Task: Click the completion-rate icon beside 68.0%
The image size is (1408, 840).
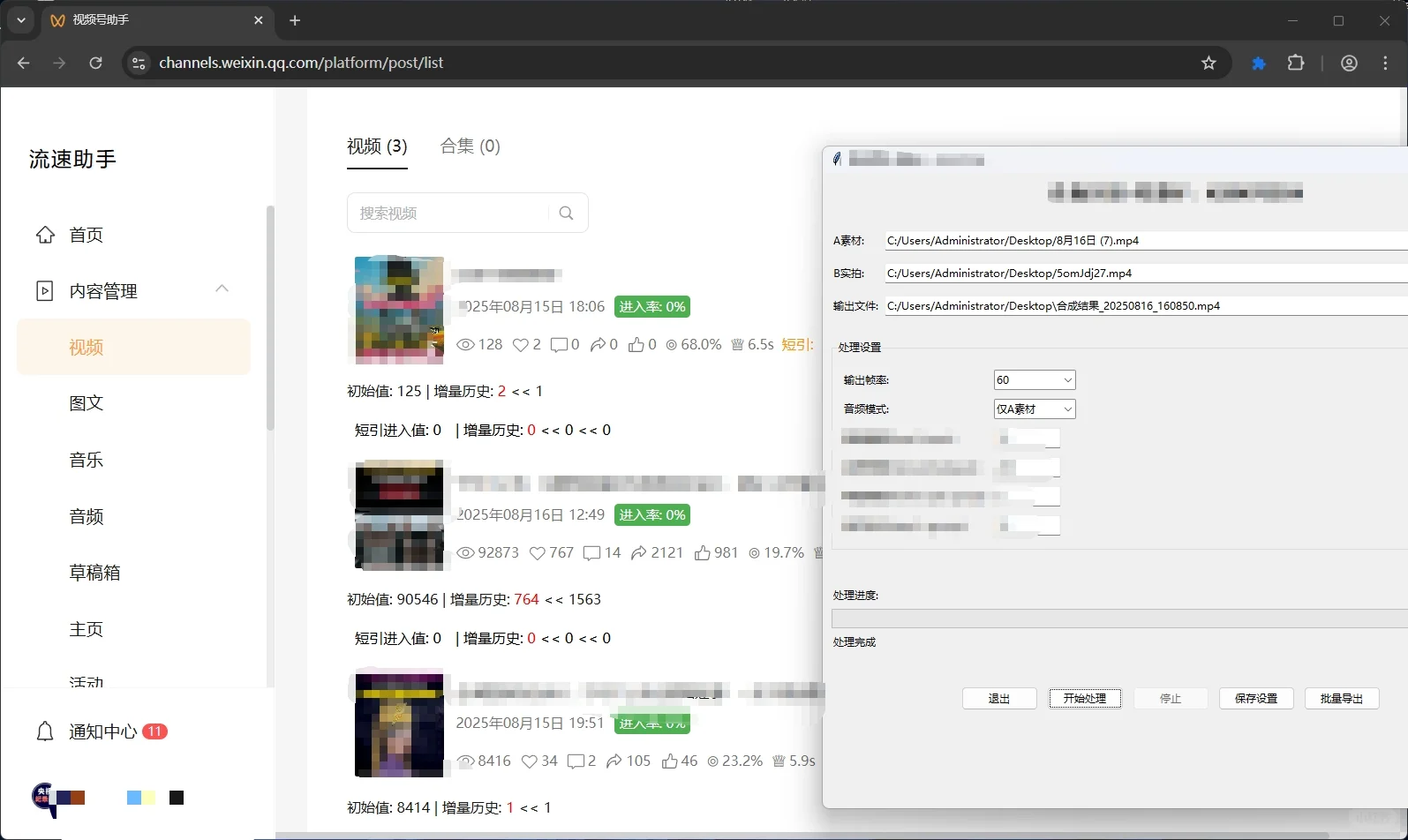Action: pos(672,344)
